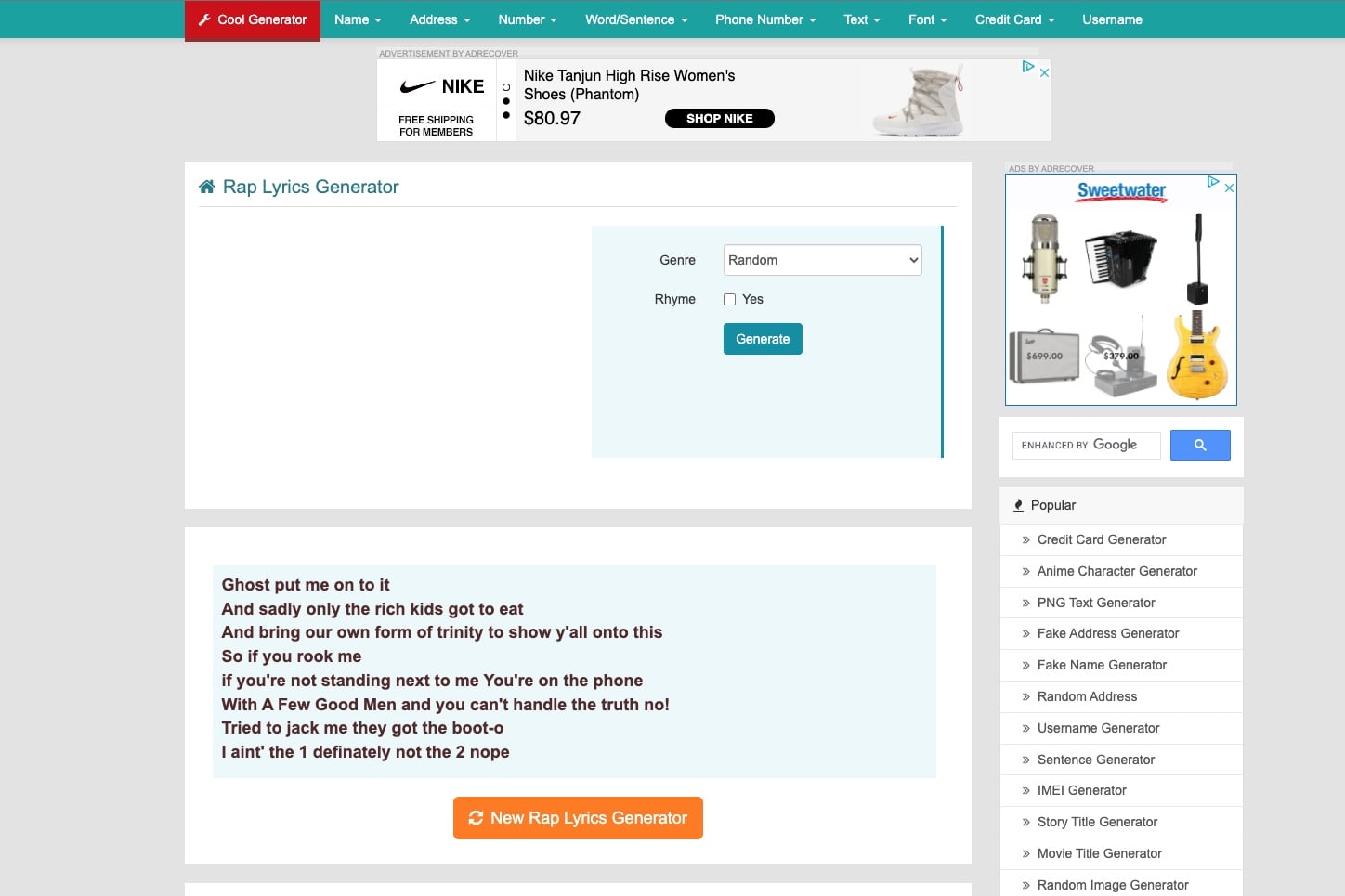Click the wrench icon on Cool Generator
This screenshot has width=1345, height=896.
(206, 19)
